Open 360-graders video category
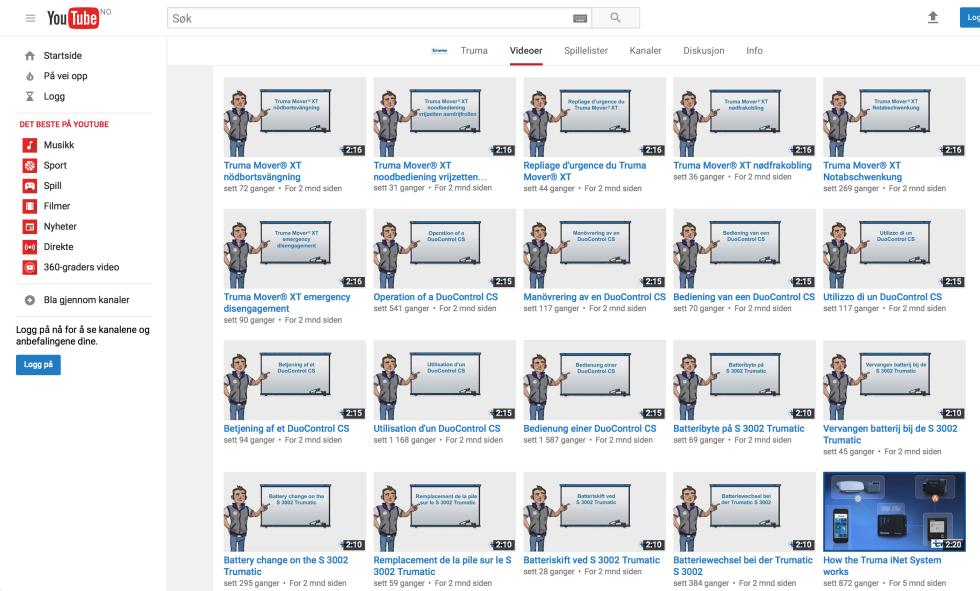The height and width of the screenshot is (591, 980). pyautogui.click(x=80, y=267)
